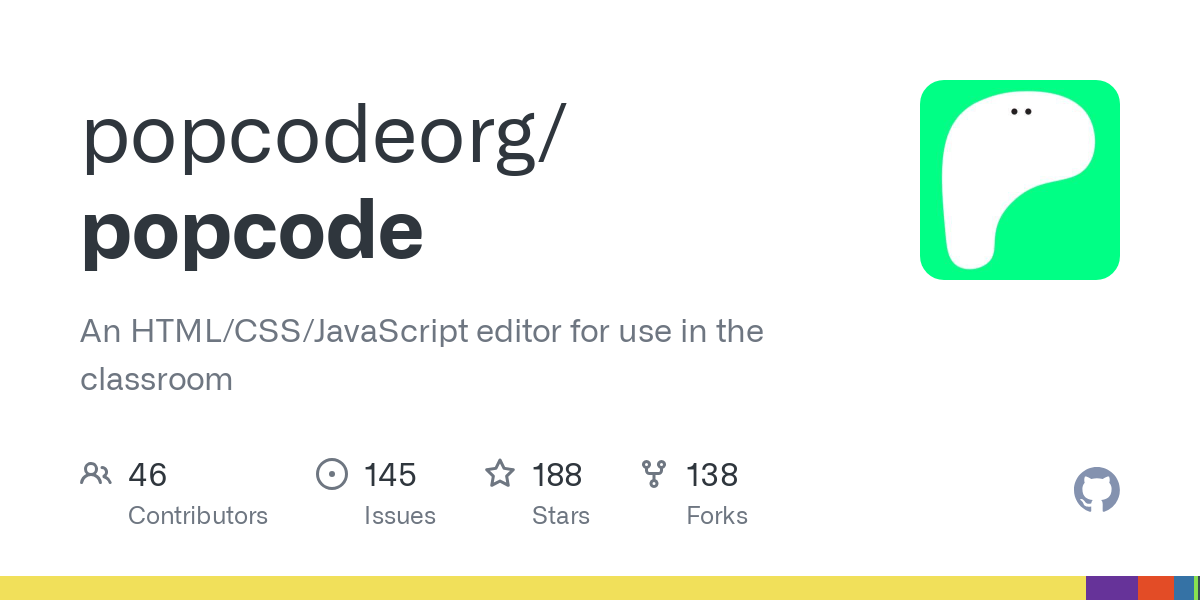This screenshot has width=1200, height=600.
Task: Click the 188 stars count
Action: click(x=557, y=475)
